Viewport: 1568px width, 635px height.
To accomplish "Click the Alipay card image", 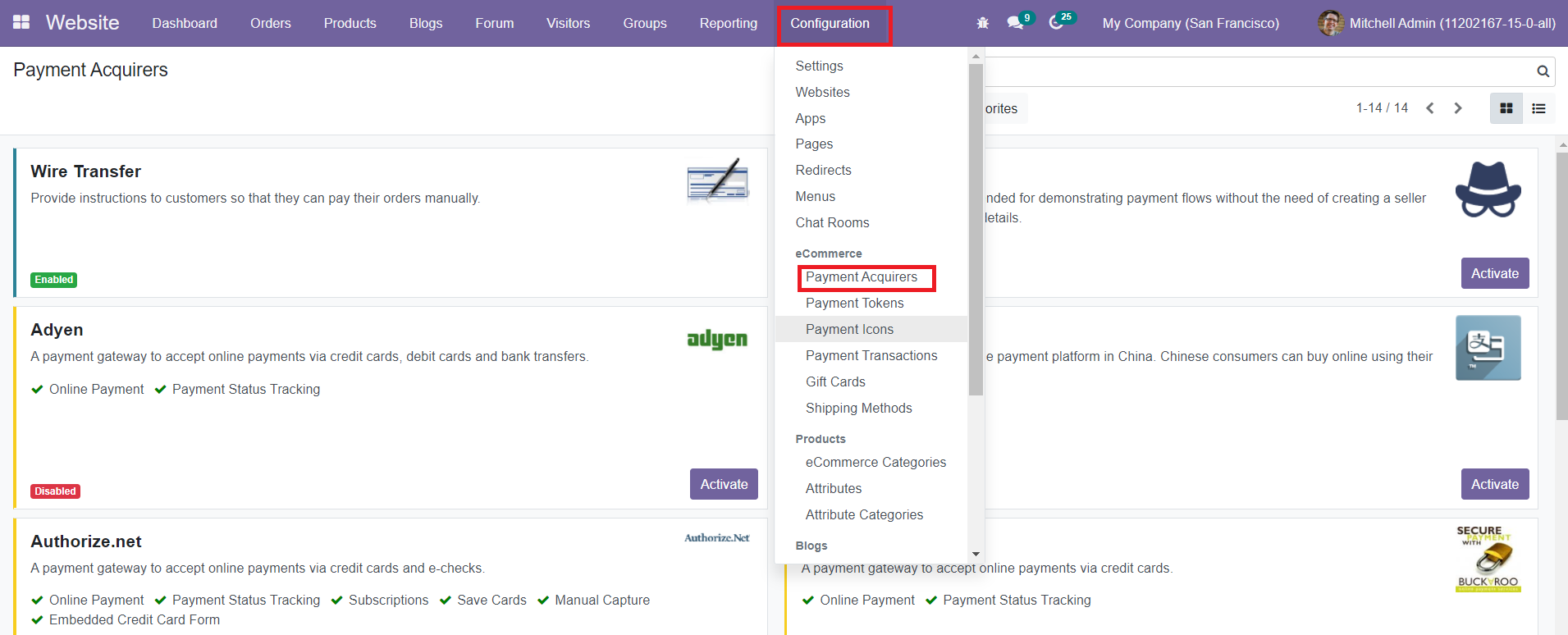I will 1488,348.
